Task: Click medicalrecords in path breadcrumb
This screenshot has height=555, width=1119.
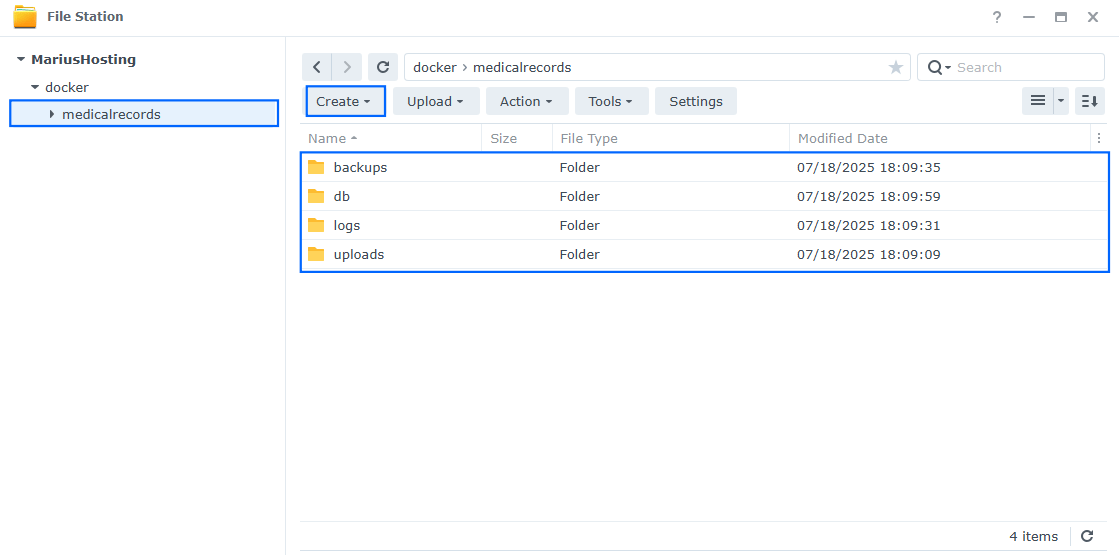Action: [x=522, y=67]
